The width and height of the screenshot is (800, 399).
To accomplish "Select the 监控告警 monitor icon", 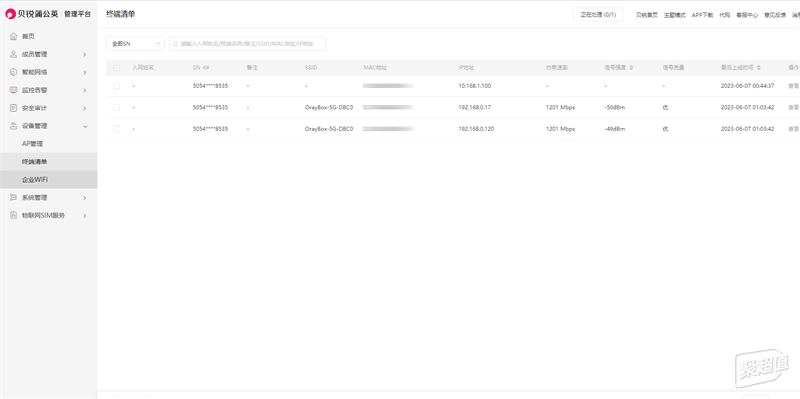I will pos(13,90).
